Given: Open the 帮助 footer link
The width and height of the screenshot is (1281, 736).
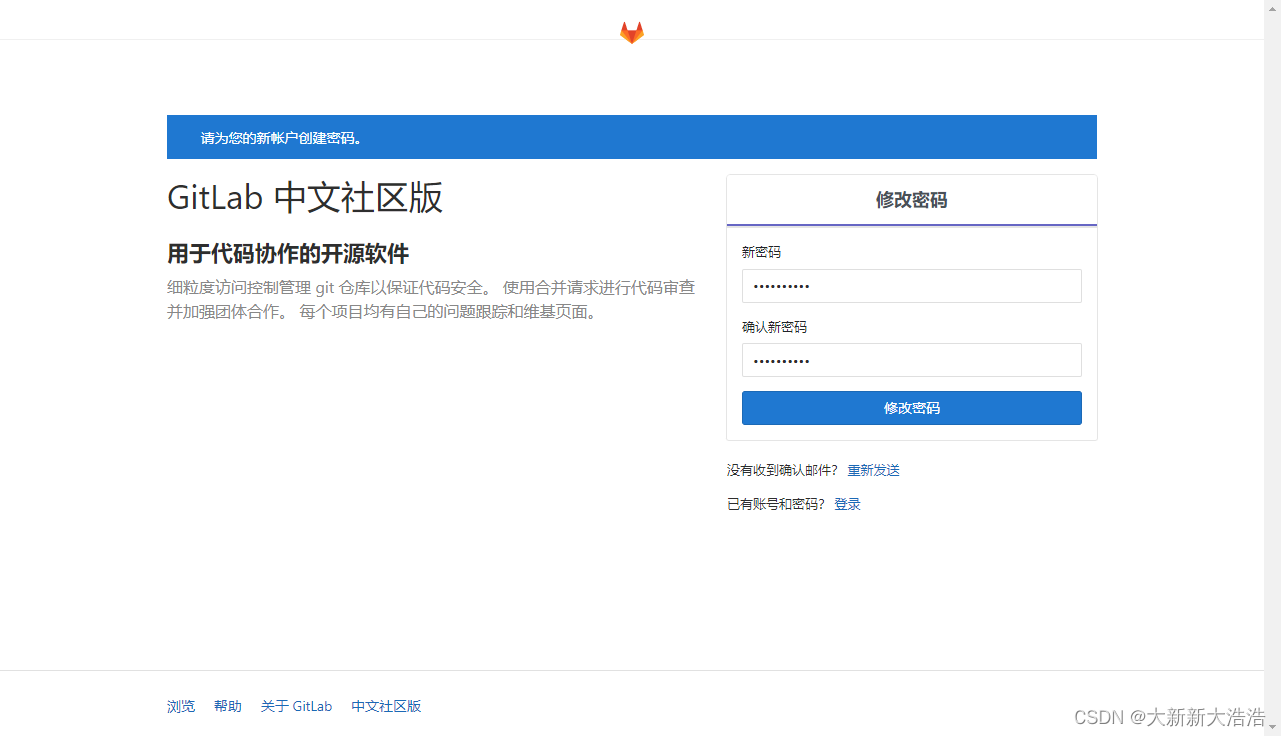Looking at the screenshot, I should pyautogui.click(x=228, y=706).
